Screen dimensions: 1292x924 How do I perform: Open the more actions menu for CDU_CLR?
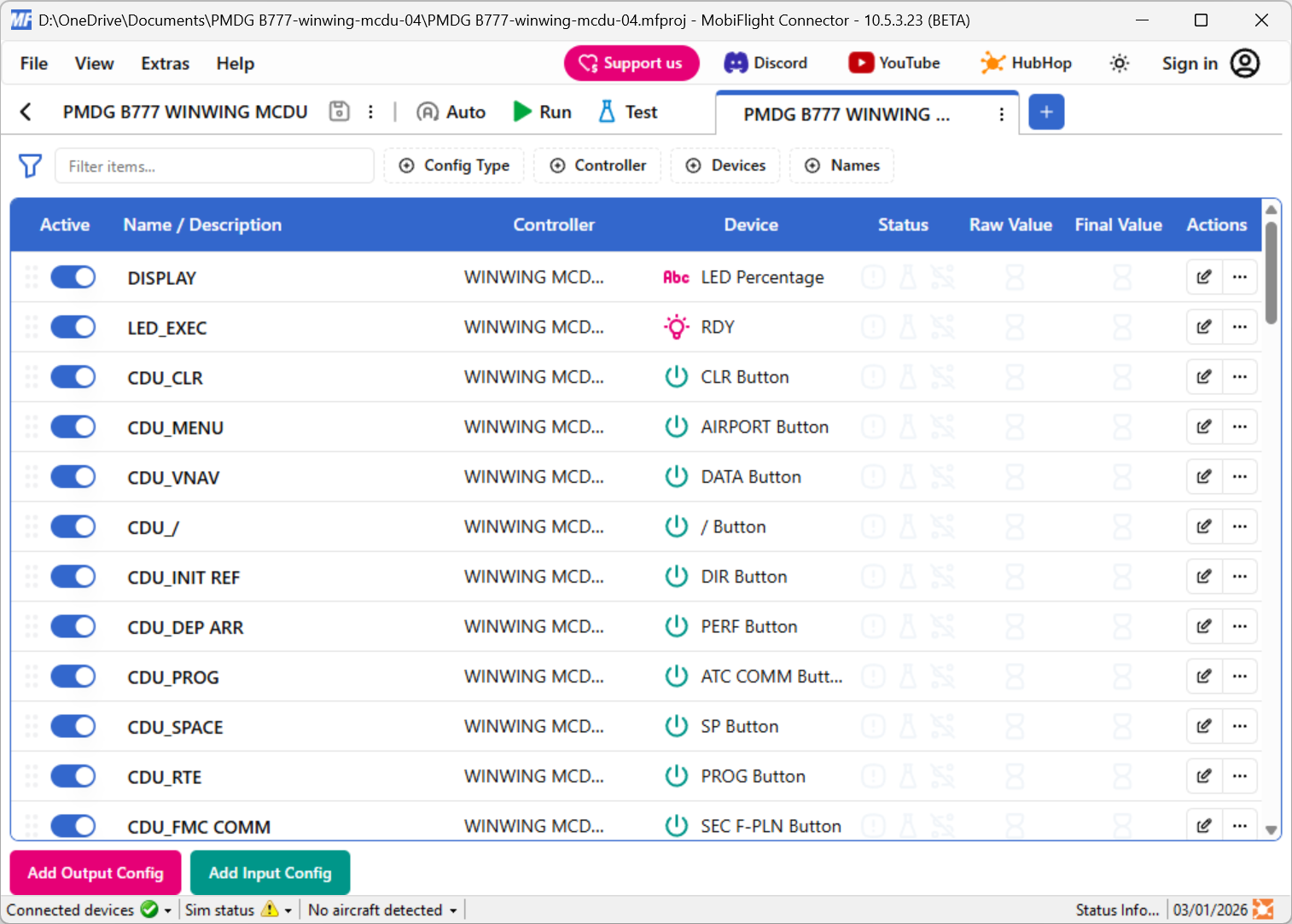tap(1240, 377)
